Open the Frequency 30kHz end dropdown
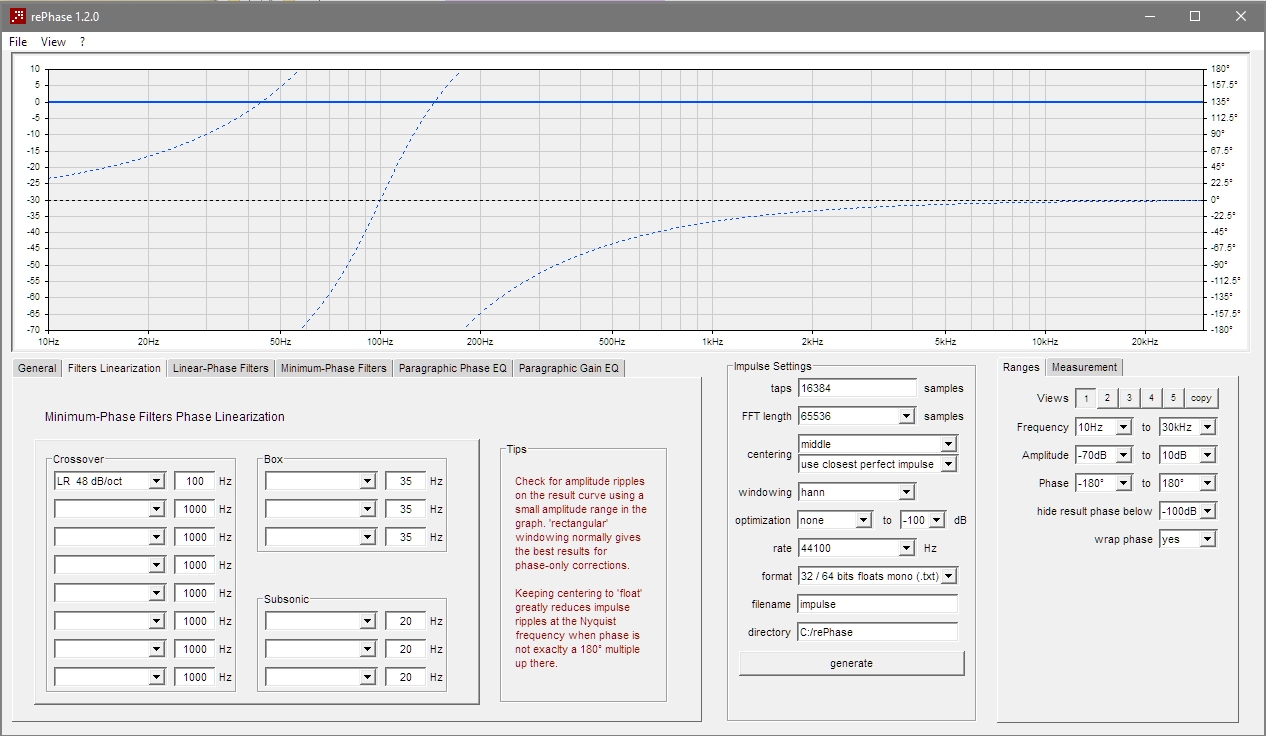Viewport: 1266px width, 736px height. point(1188,427)
